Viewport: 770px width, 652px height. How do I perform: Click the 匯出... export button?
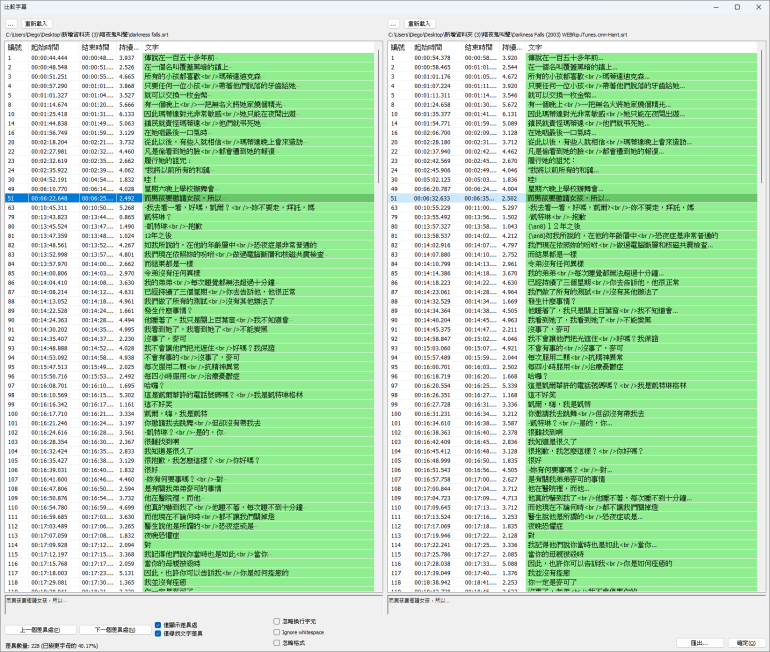point(699,643)
